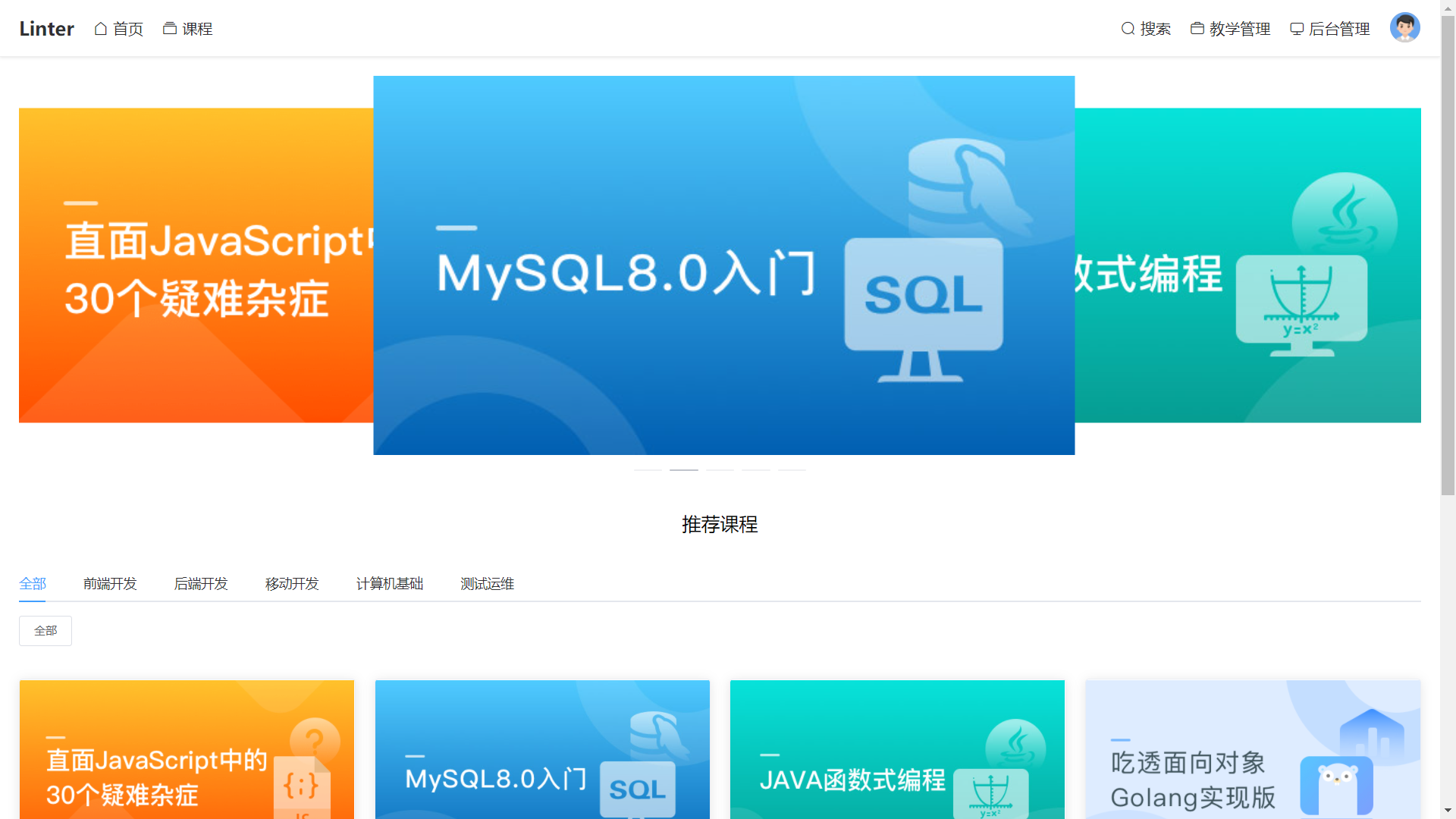Open the user avatar menu

pyautogui.click(x=1404, y=27)
